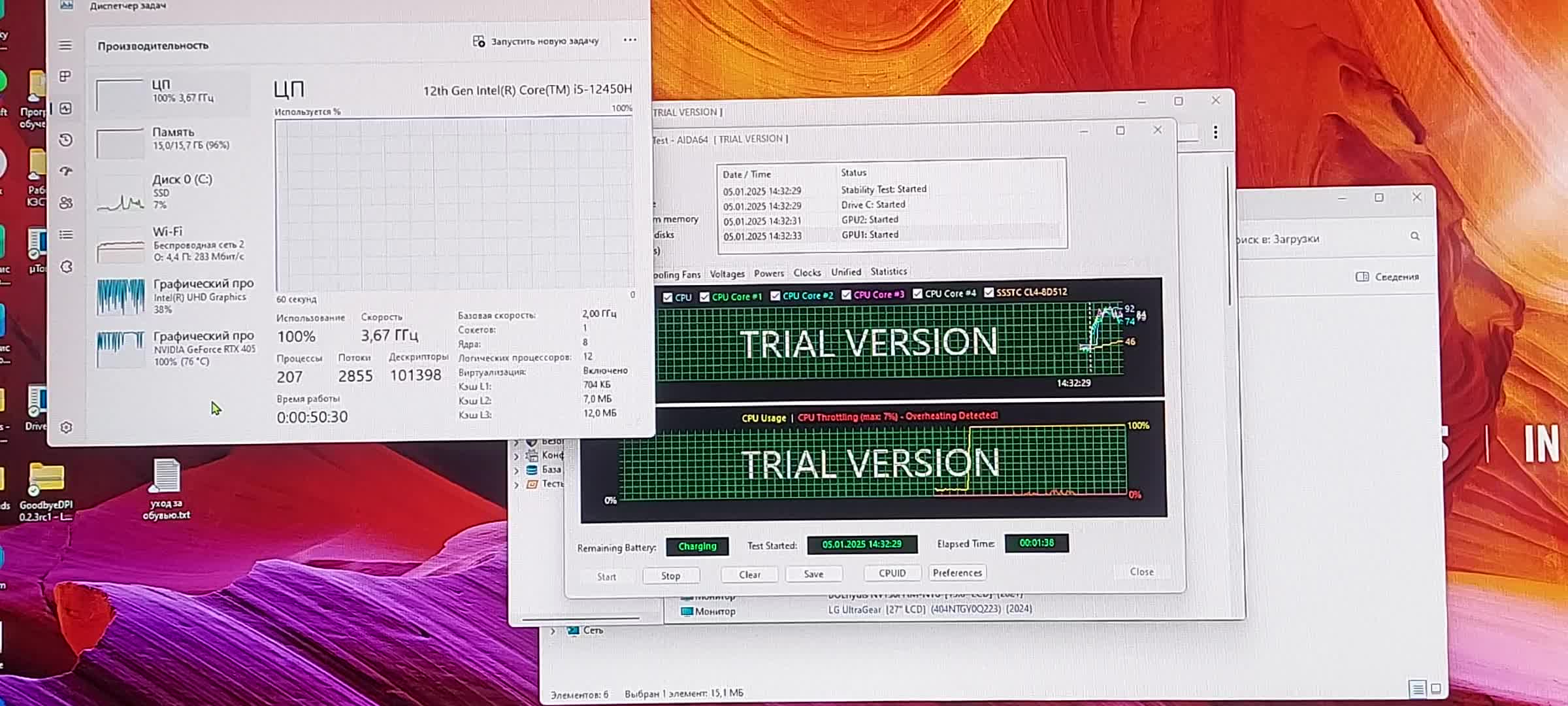Click Start button in stability test
The image size is (1568, 706).
tap(606, 577)
